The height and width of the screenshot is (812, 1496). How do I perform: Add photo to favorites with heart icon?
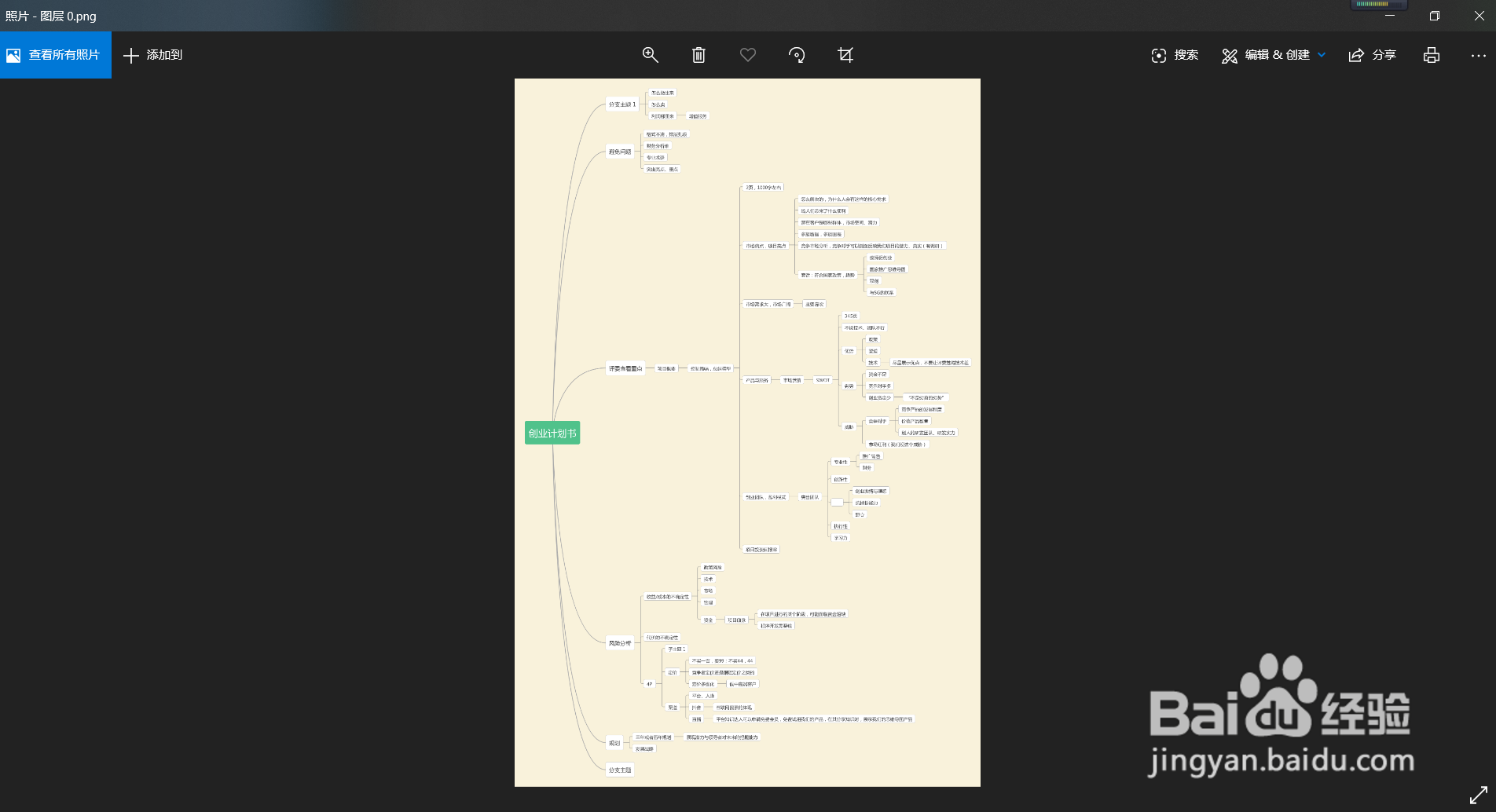coord(748,55)
